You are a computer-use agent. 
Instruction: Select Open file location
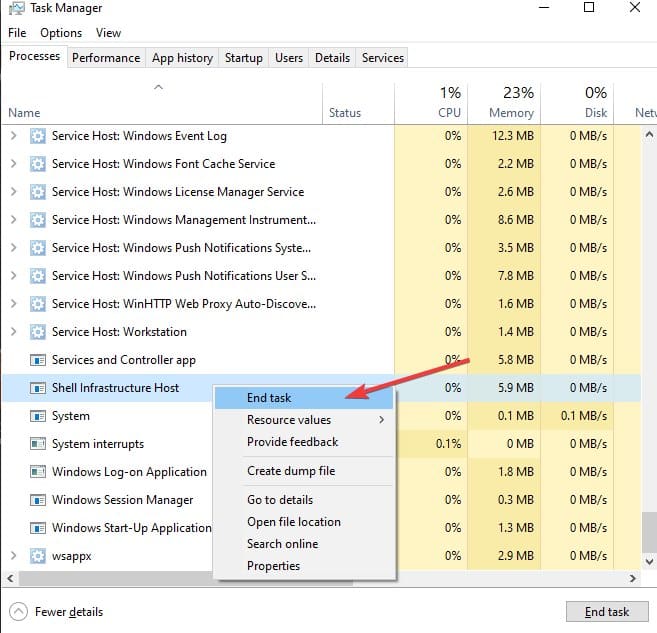point(304,522)
